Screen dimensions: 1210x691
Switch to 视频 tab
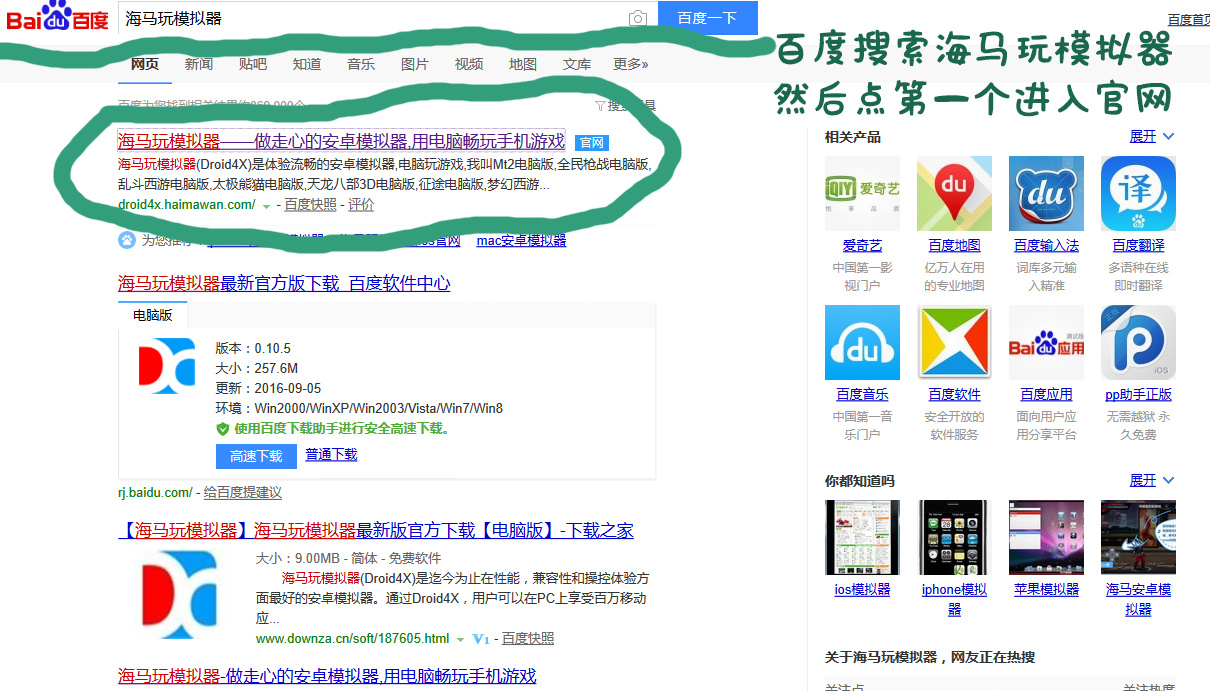tap(469, 64)
